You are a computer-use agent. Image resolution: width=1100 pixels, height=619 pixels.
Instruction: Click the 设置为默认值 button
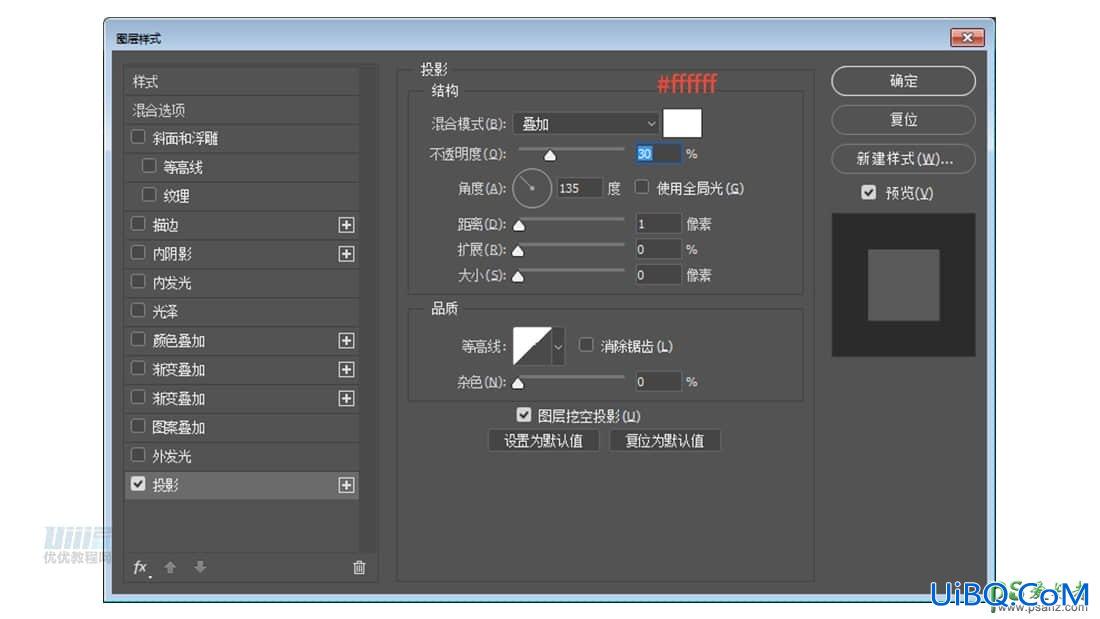[x=544, y=441]
